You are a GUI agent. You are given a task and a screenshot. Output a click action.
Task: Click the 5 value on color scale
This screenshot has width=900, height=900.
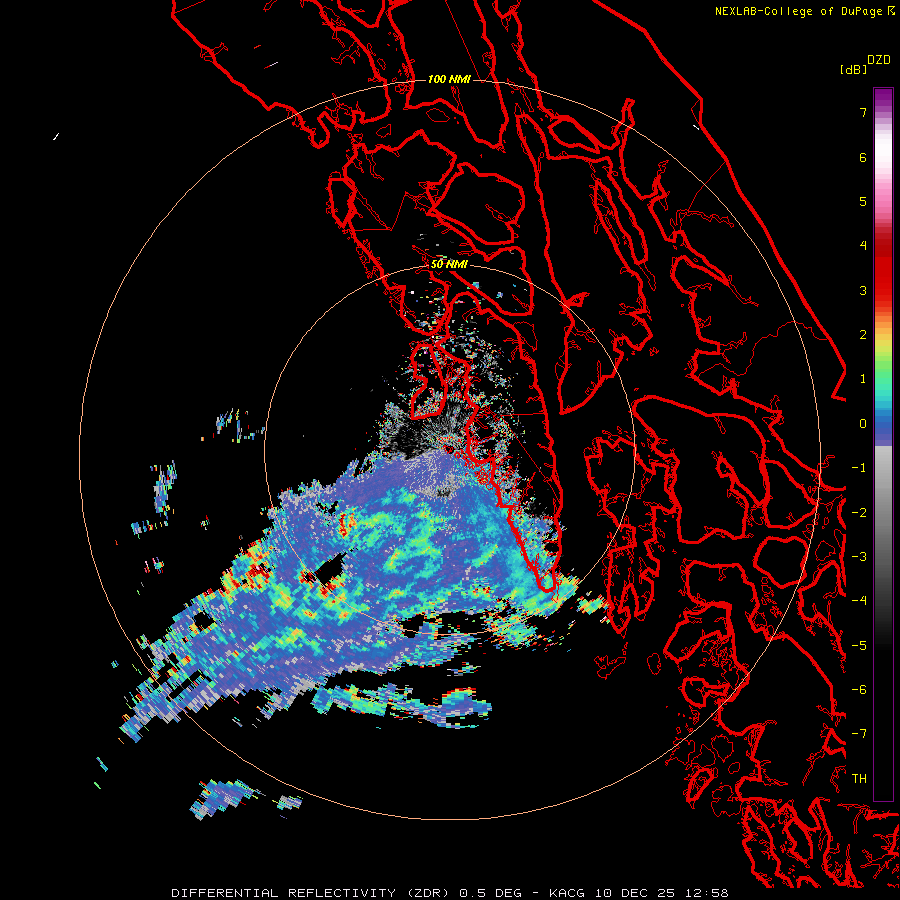(x=863, y=201)
